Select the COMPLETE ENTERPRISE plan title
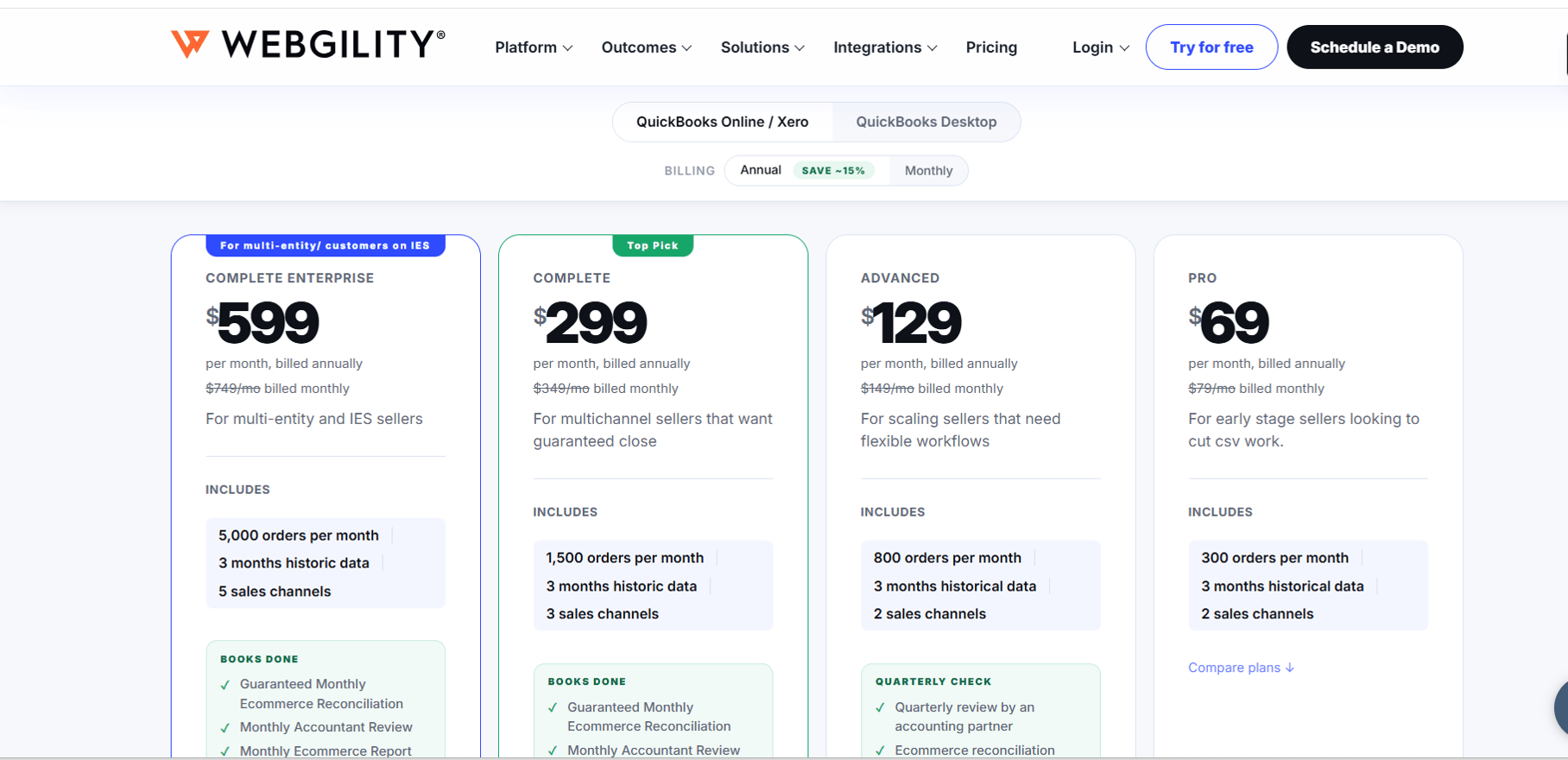Image resolution: width=1568 pixels, height=760 pixels. 290,278
